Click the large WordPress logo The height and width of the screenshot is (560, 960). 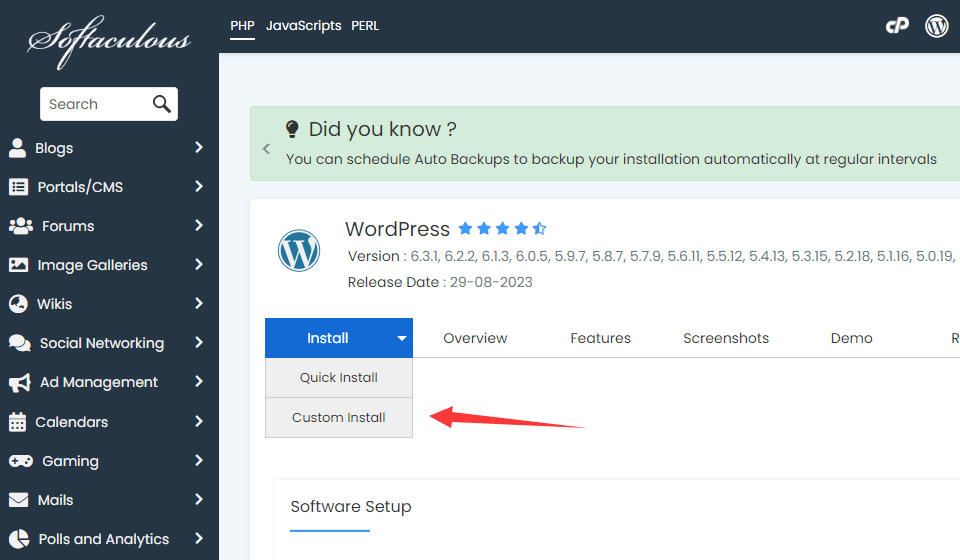(299, 250)
